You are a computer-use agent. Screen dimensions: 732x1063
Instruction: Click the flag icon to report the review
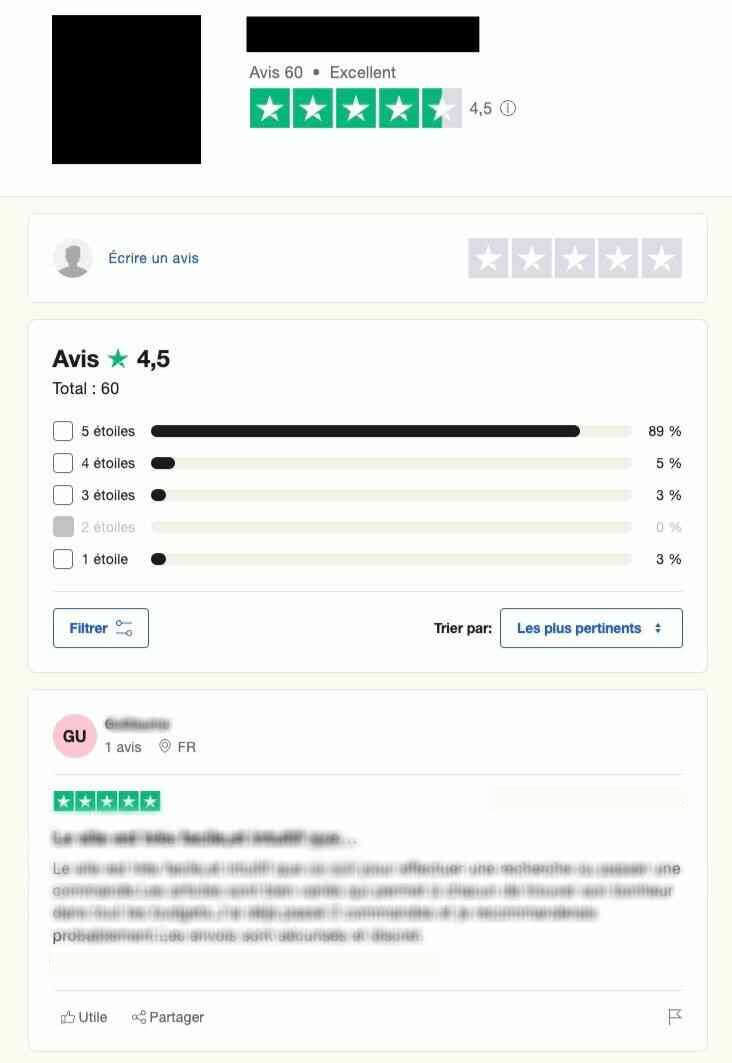674,1016
